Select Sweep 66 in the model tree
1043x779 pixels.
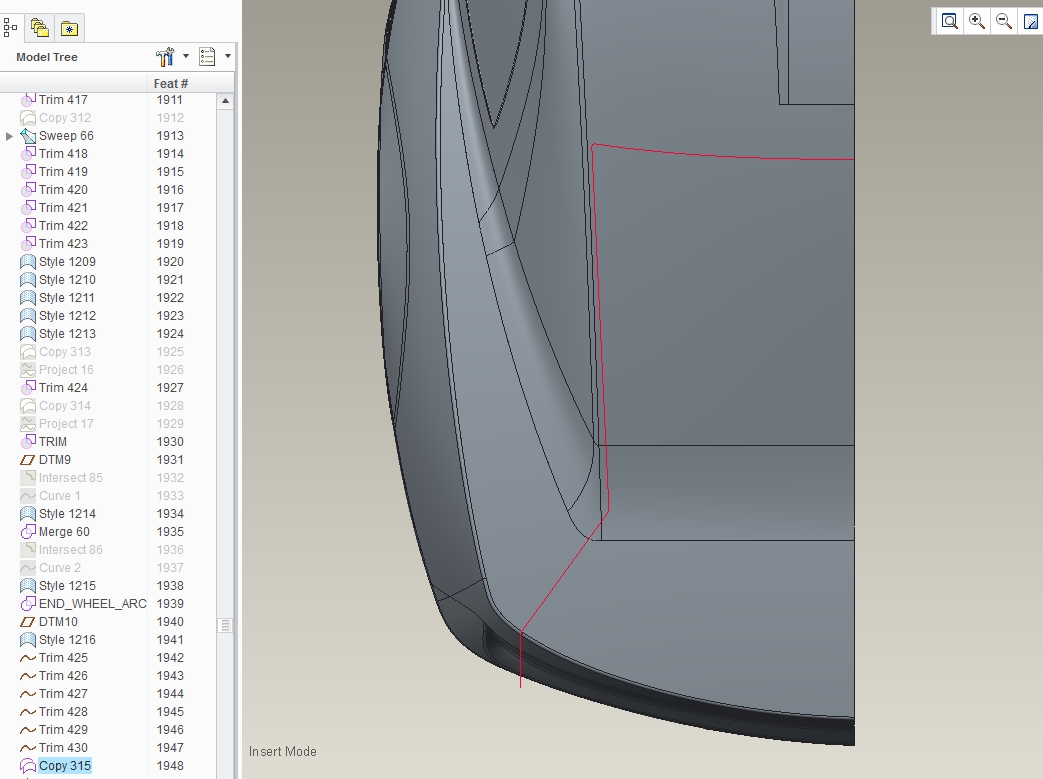click(x=66, y=136)
